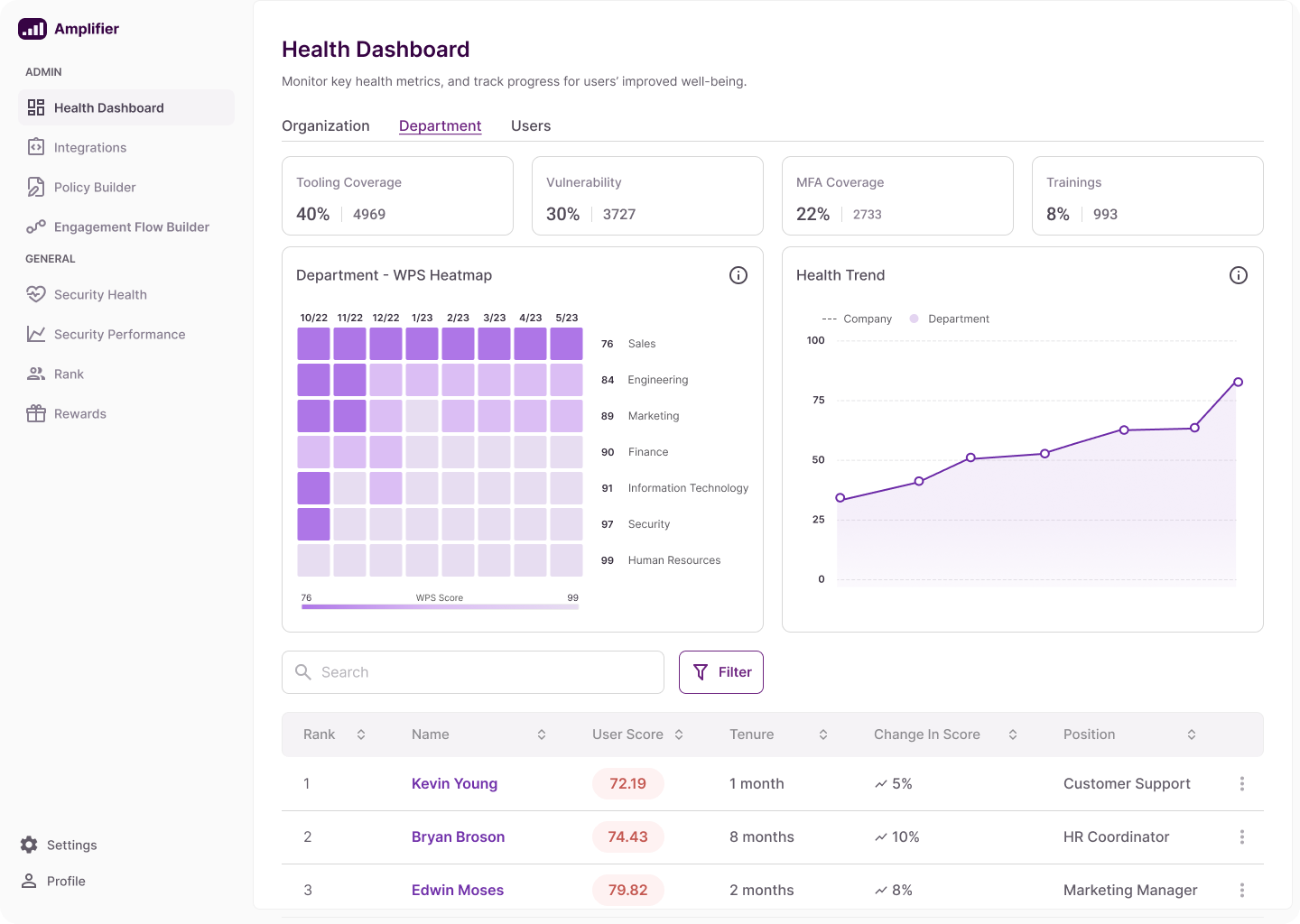
Task: Sort the table by Tenure column
Action: (823, 735)
